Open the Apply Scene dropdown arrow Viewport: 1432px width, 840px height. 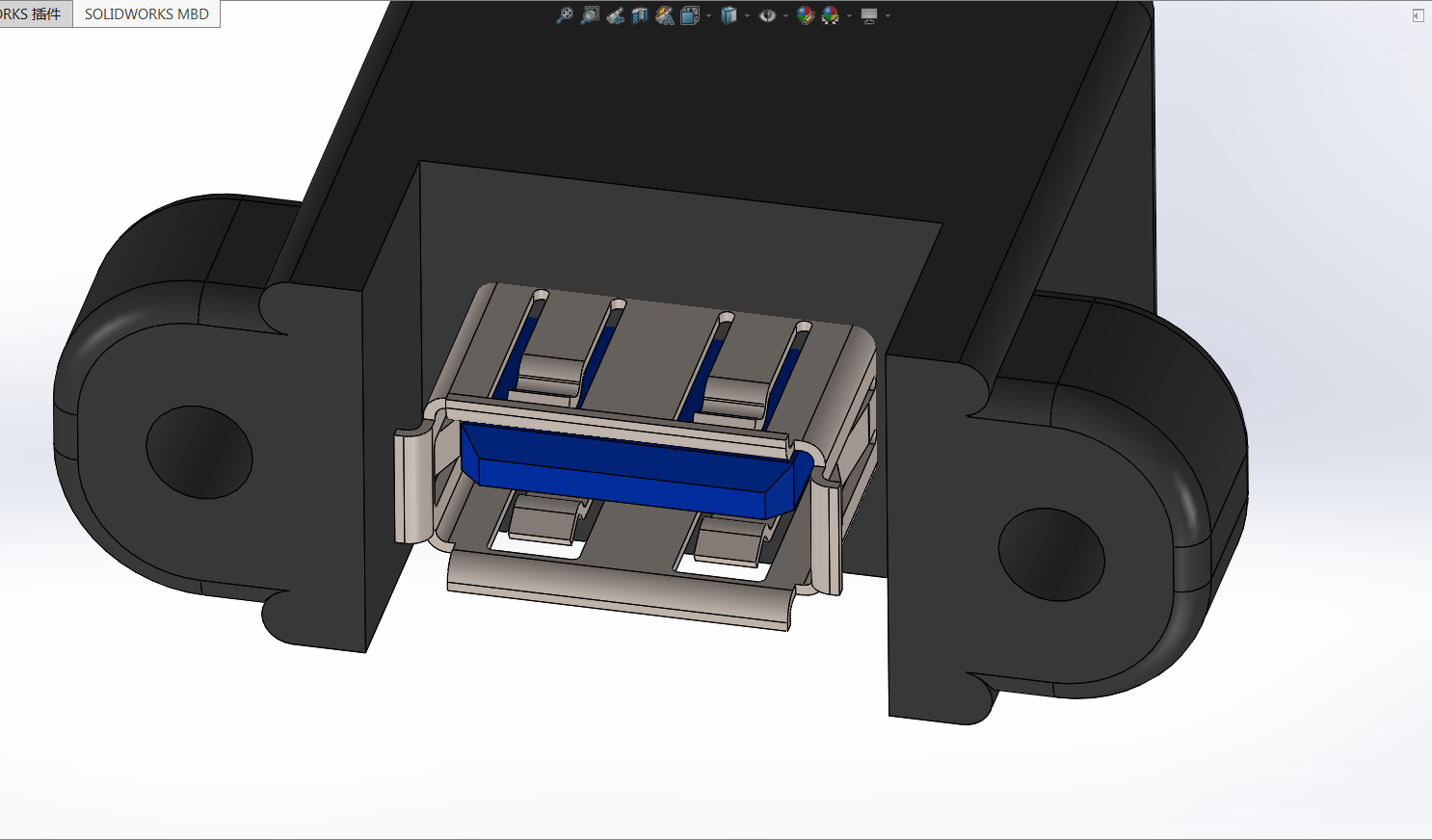pos(849,15)
